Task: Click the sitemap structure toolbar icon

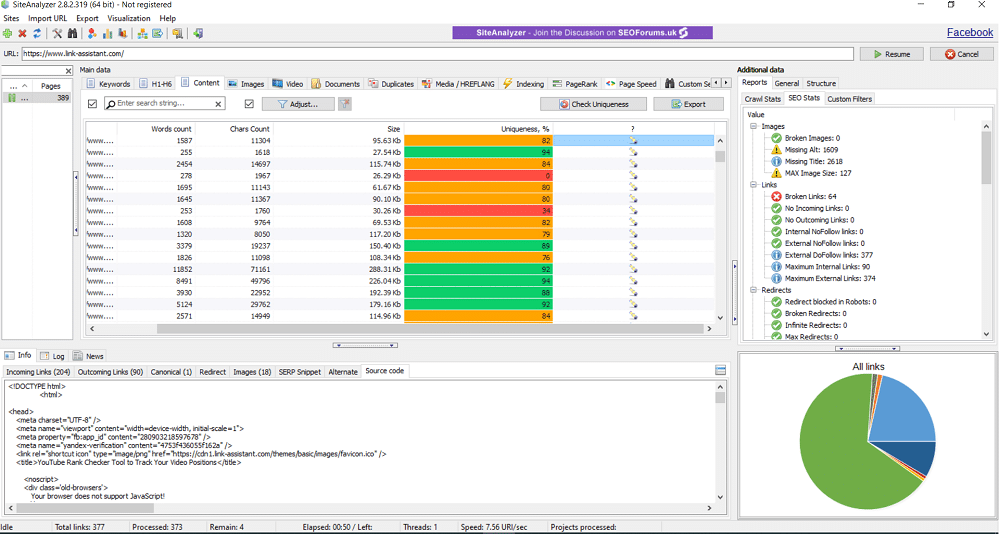Action: click(x=142, y=33)
